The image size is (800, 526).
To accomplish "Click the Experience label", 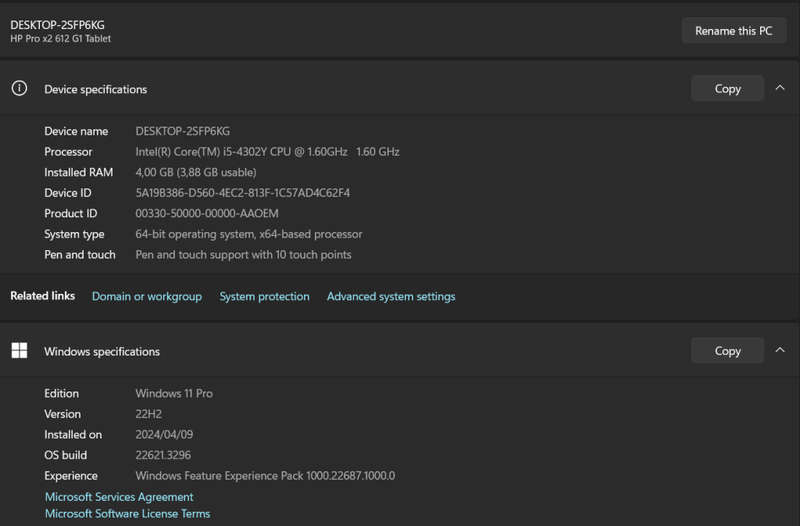I will pyautogui.click(x=71, y=475).
